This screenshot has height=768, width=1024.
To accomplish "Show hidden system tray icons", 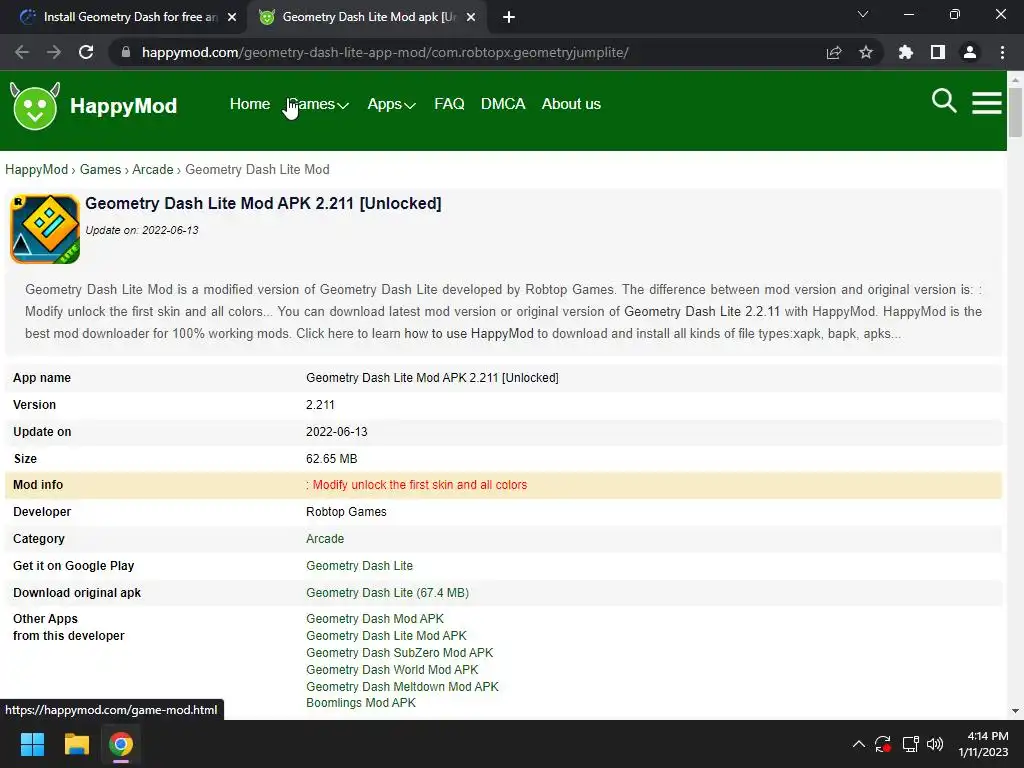I will coord(859,744).
